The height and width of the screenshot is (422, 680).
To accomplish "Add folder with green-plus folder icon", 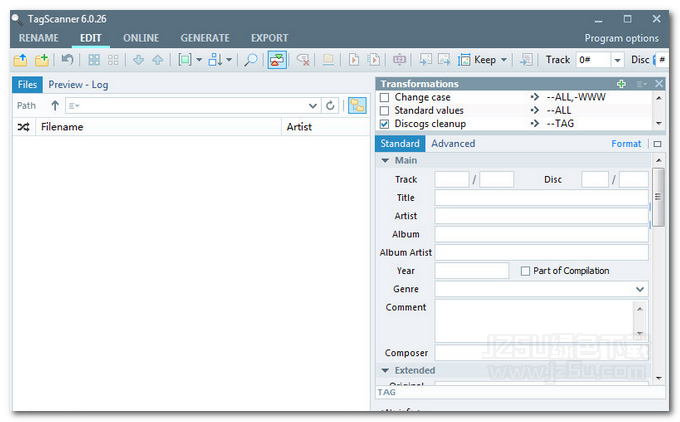I will coord(42,60).
